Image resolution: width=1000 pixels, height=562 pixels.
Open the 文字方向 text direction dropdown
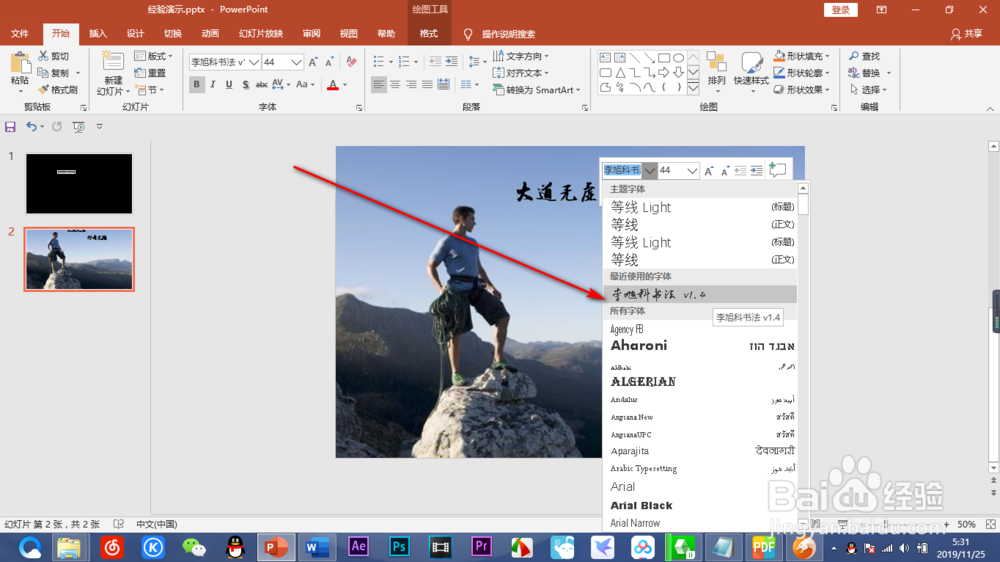point(520,56)
